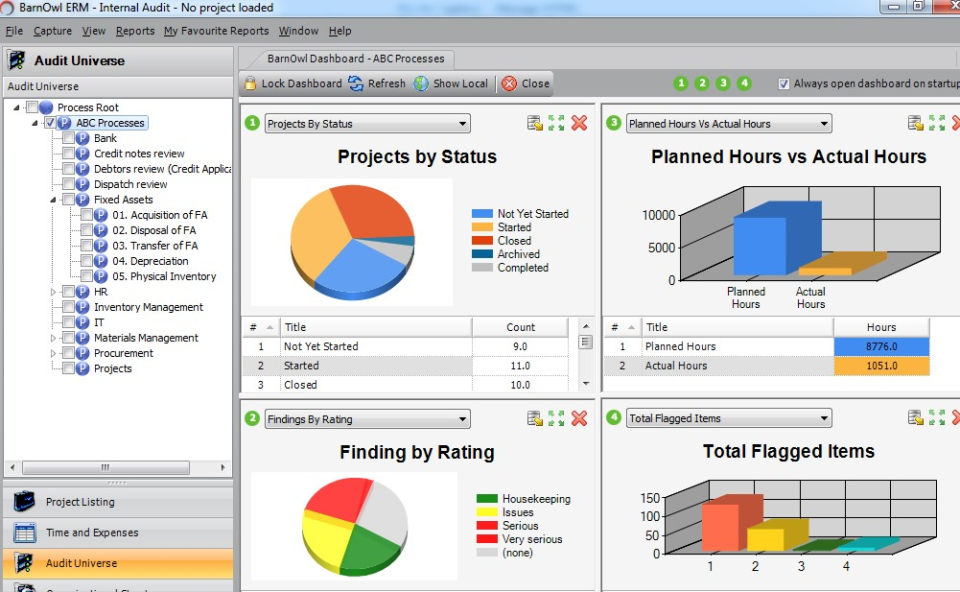Image resolution: width=960 pixels, height=592 pixels.
Task: Select the BarnOwl Dashboard - ABC Processes tab
Action: point(356,58)
